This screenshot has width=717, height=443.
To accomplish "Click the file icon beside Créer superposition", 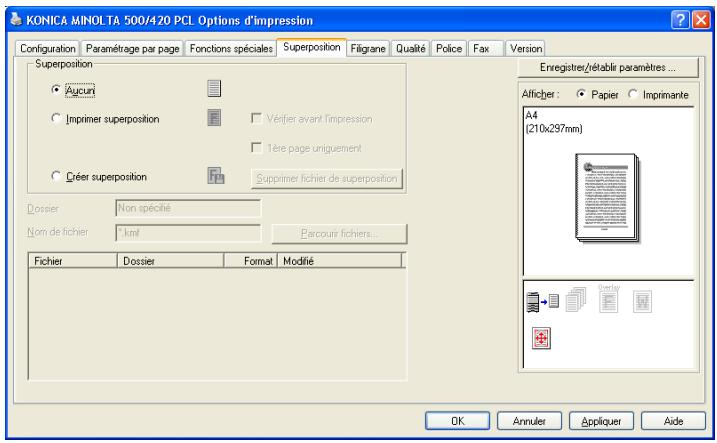I will [x=216, y=176].
